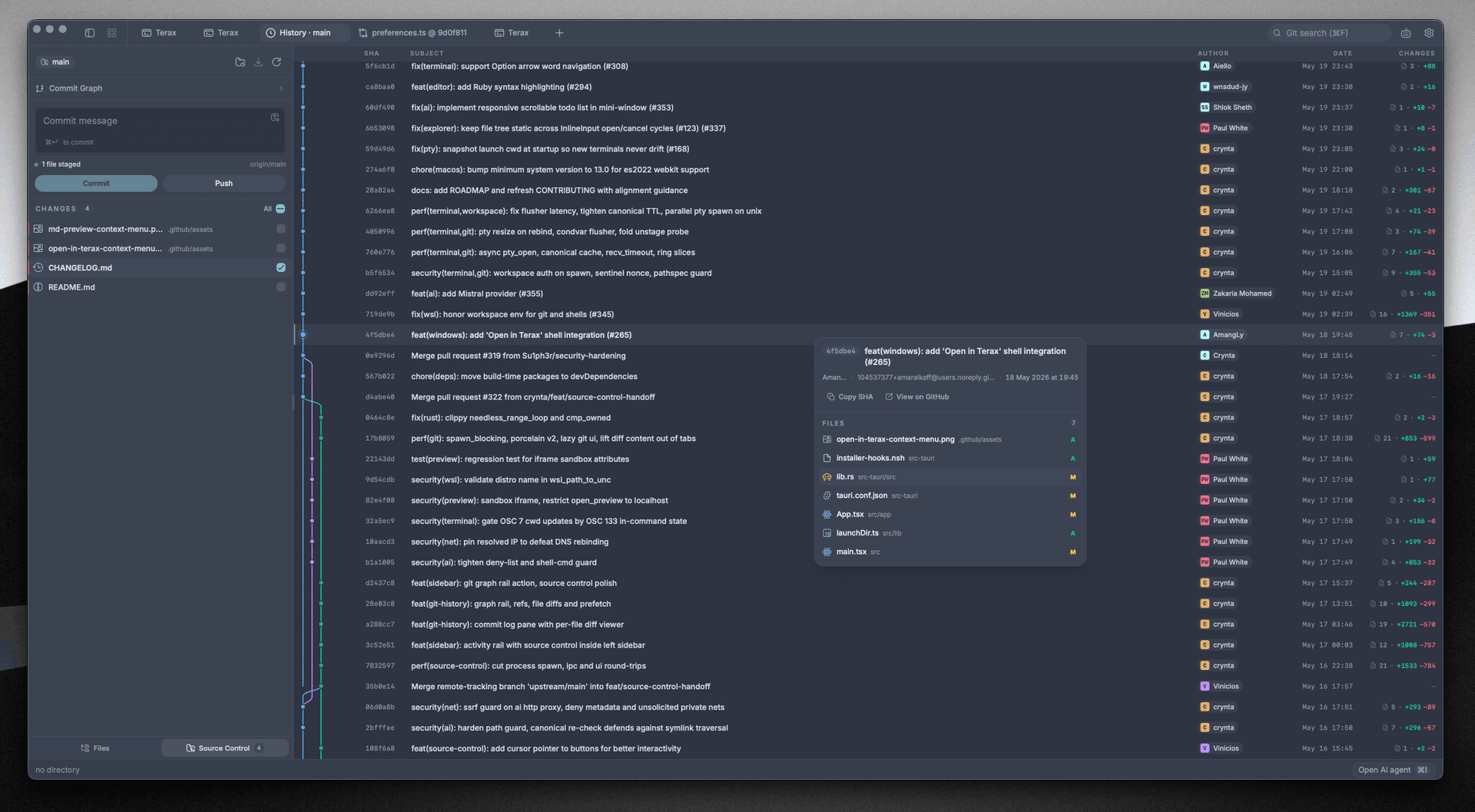Image resolution: width=1475 pixels, height=812 pixels.
Task: Unstage CHANGELOG.md using its checkbox
Action: [x=280, y=267]
